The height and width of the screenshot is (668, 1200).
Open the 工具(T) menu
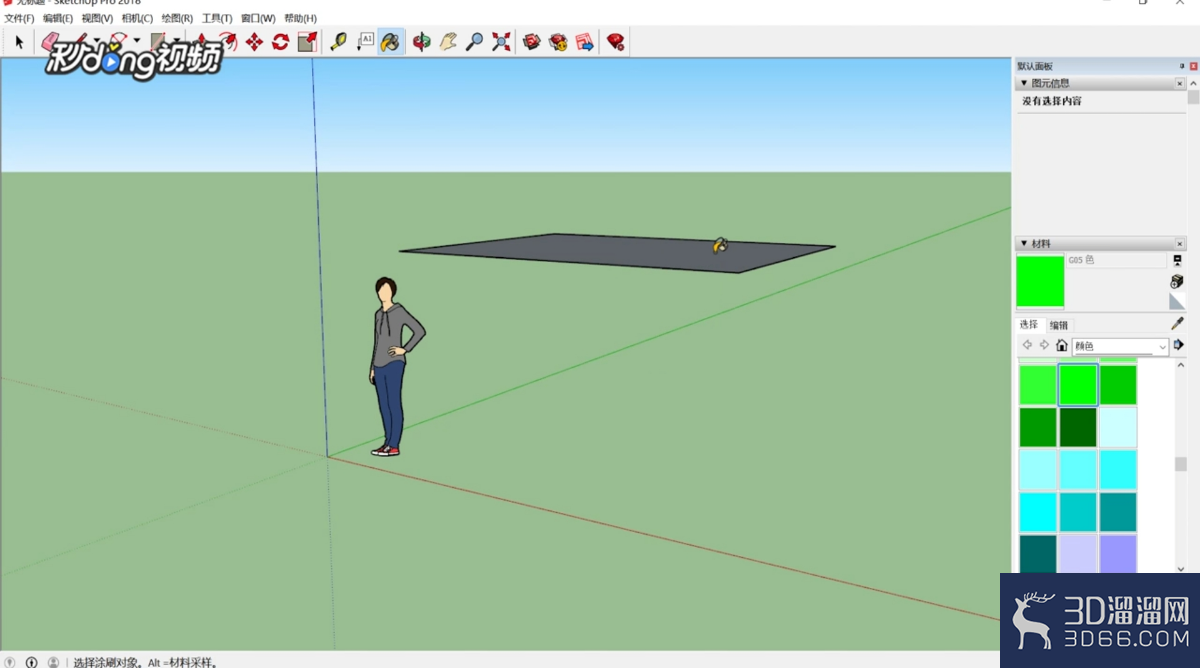[217, 18]
